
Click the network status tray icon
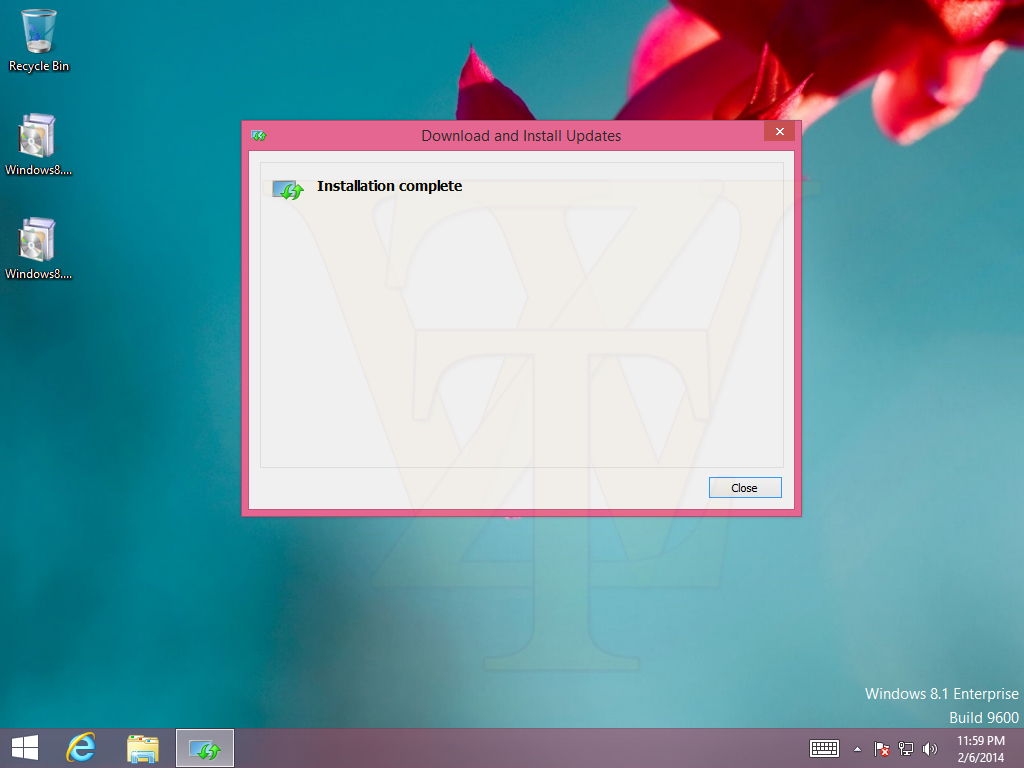coord(906,748)
